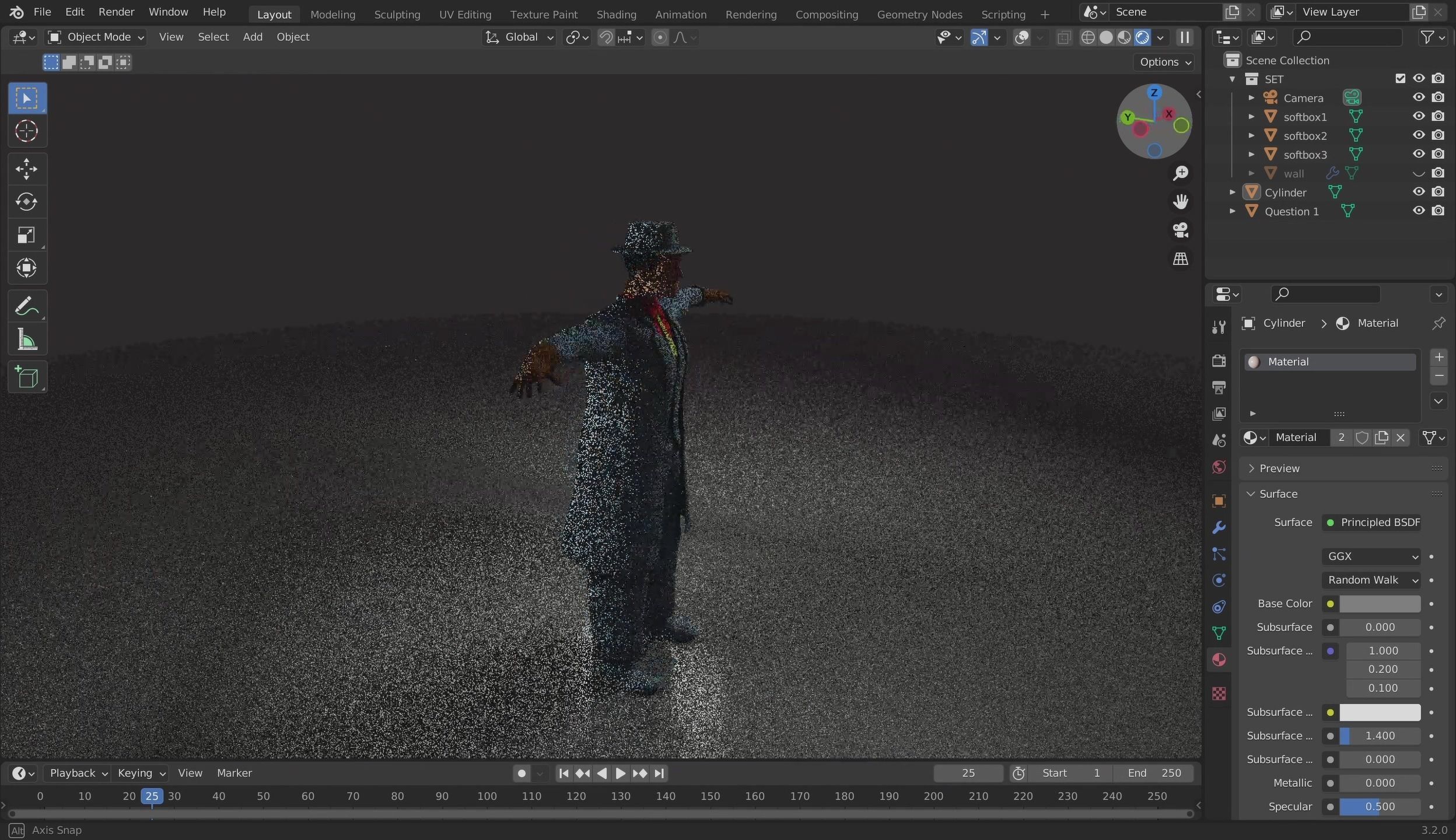Open the Render Properties tab
The width and height of the screenshot is (1456, 840).
[1219, 360]
